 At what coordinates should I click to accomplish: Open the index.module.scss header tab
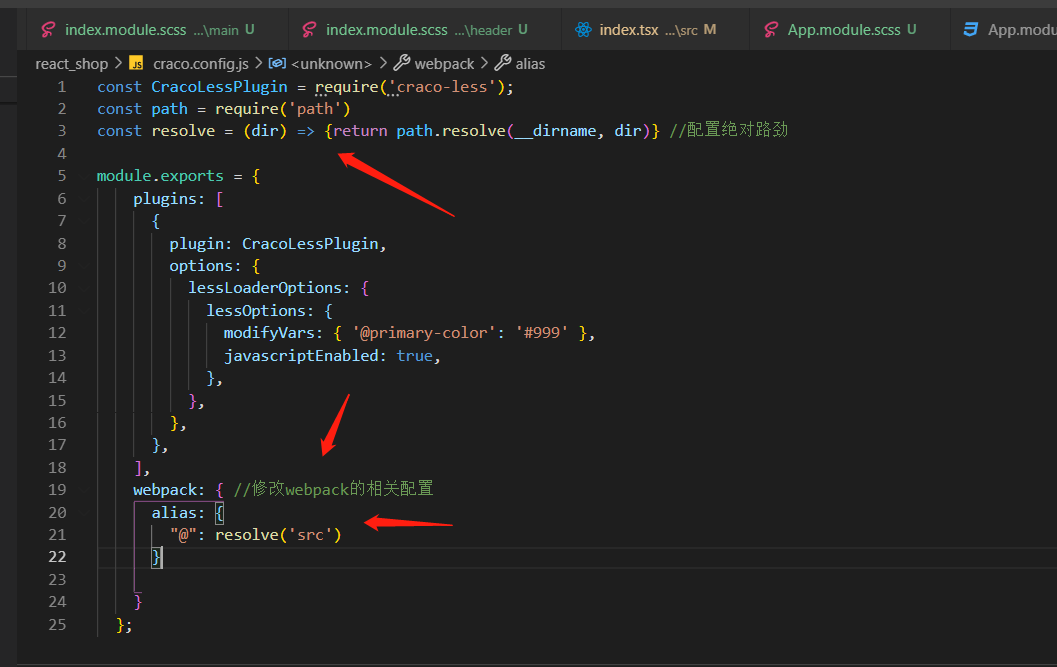pyautogui.click(x=424, y=30)
